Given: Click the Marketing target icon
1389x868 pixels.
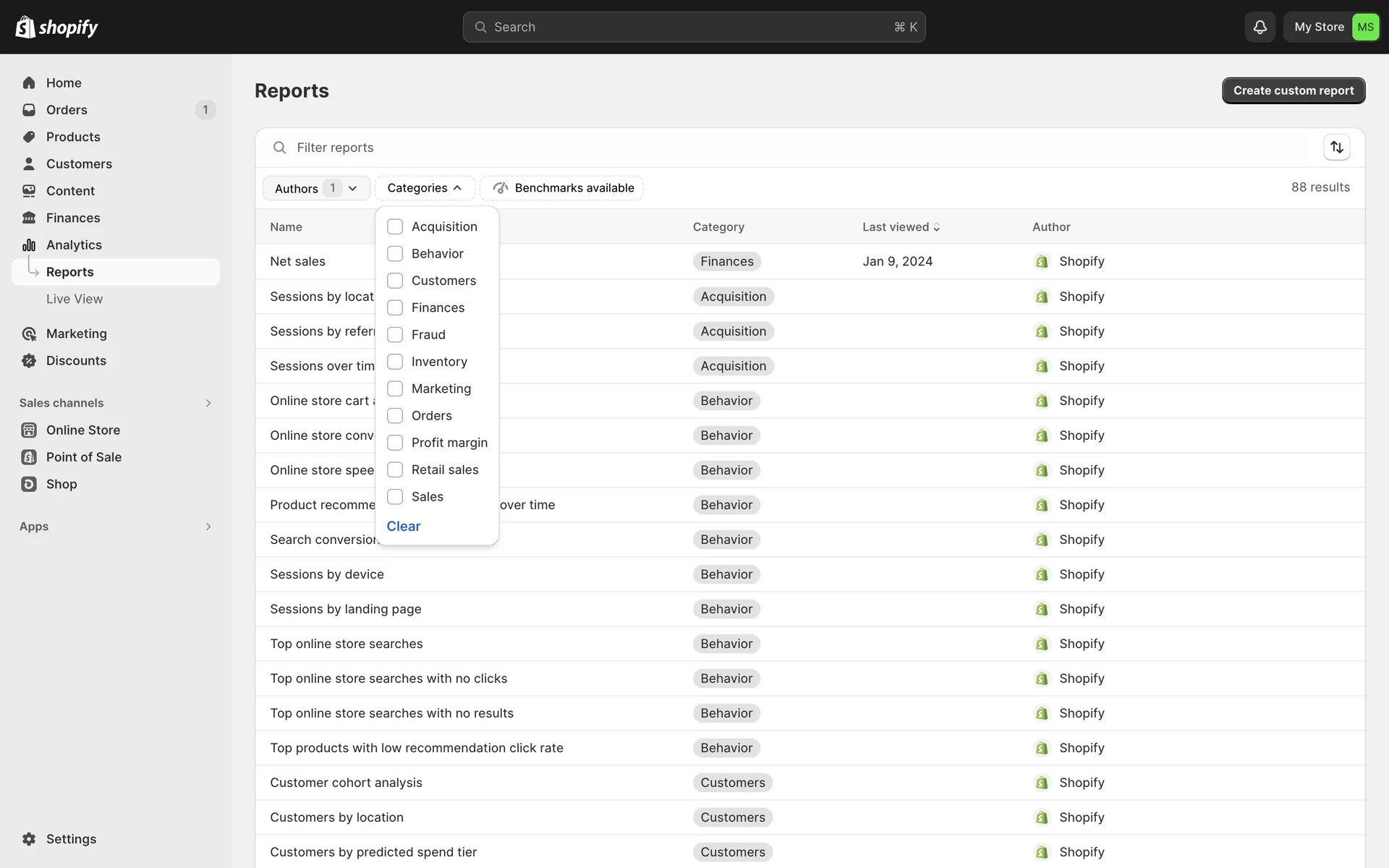Looking at the screenshot, I should pos(29,333).
